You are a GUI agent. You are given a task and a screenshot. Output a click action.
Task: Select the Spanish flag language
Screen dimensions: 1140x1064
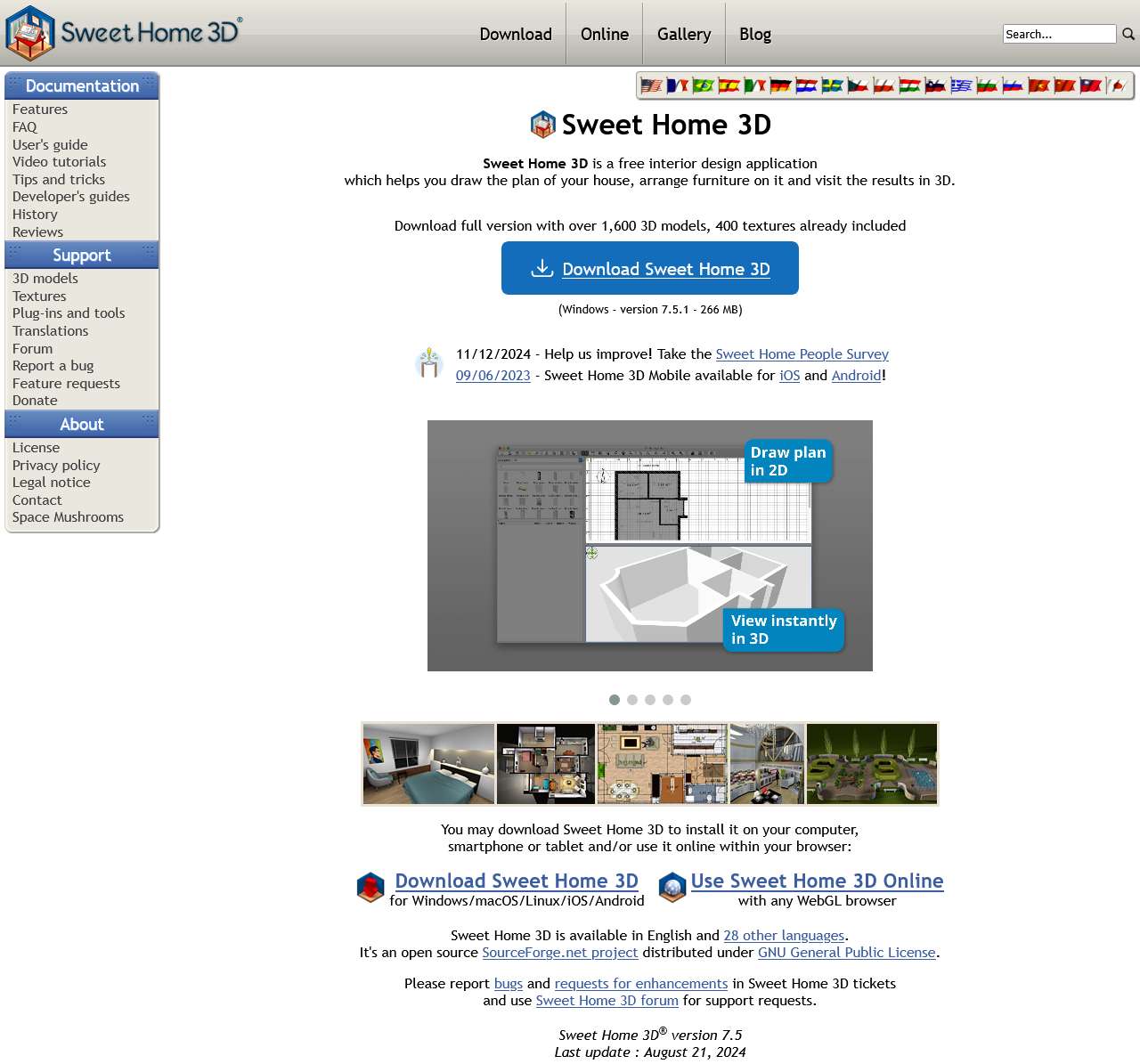click(x=729, y=85)
